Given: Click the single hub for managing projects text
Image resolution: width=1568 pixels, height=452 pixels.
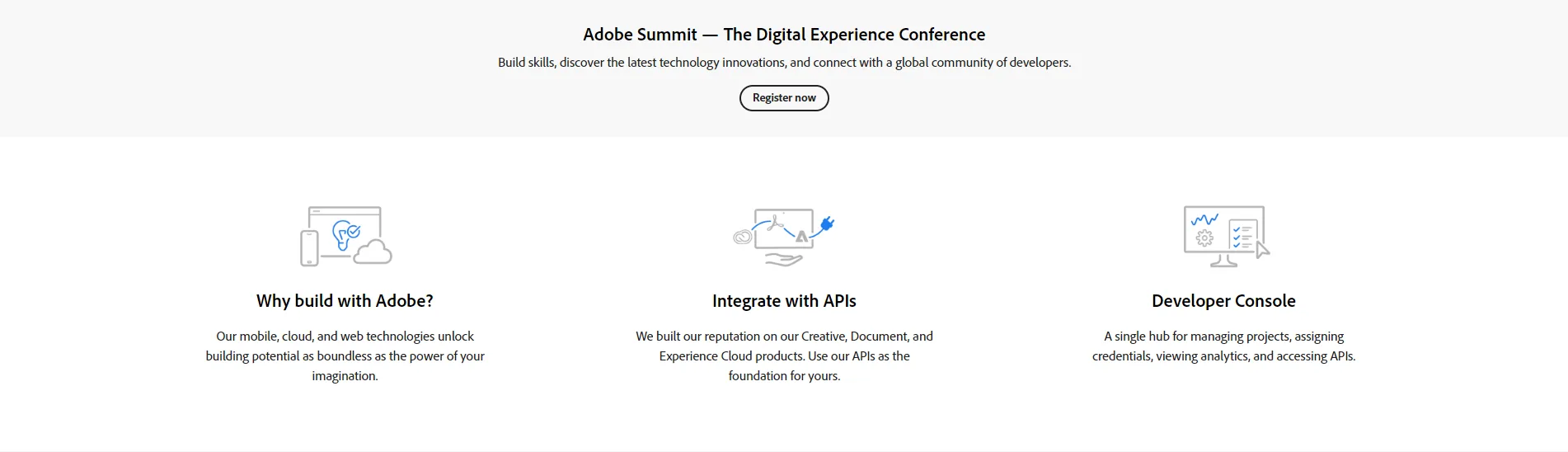Looking at the screenshot, I should 1223,346.
